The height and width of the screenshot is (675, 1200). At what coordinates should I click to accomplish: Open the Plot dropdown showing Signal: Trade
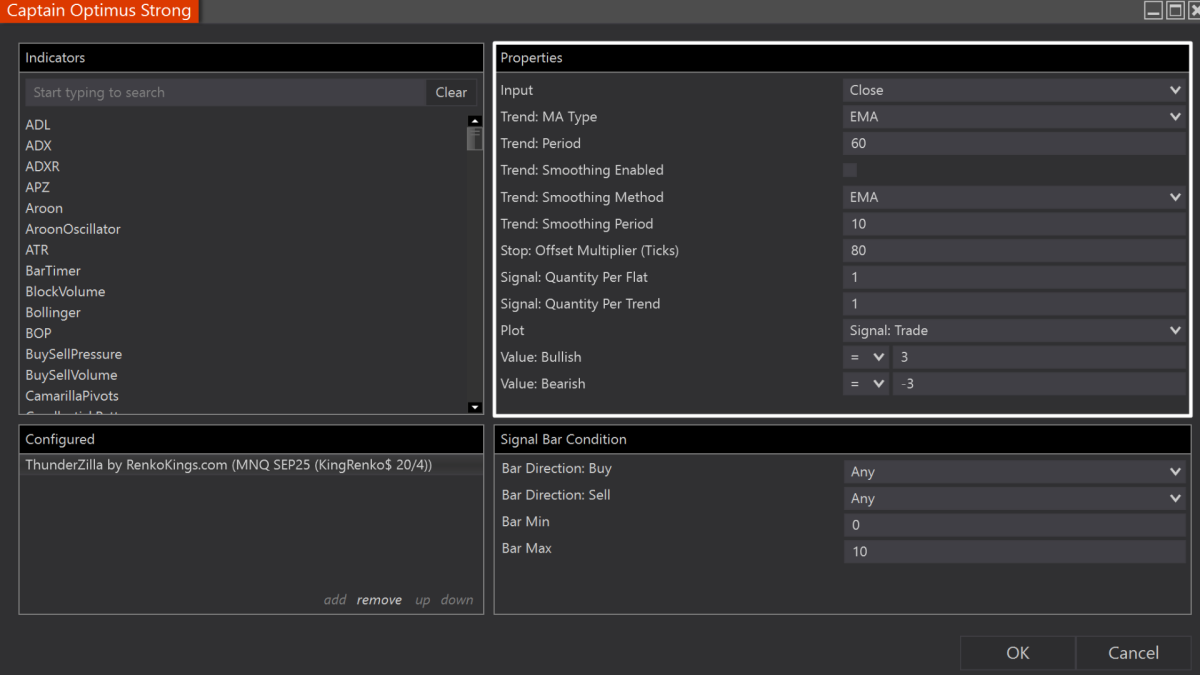point(1014,330)
